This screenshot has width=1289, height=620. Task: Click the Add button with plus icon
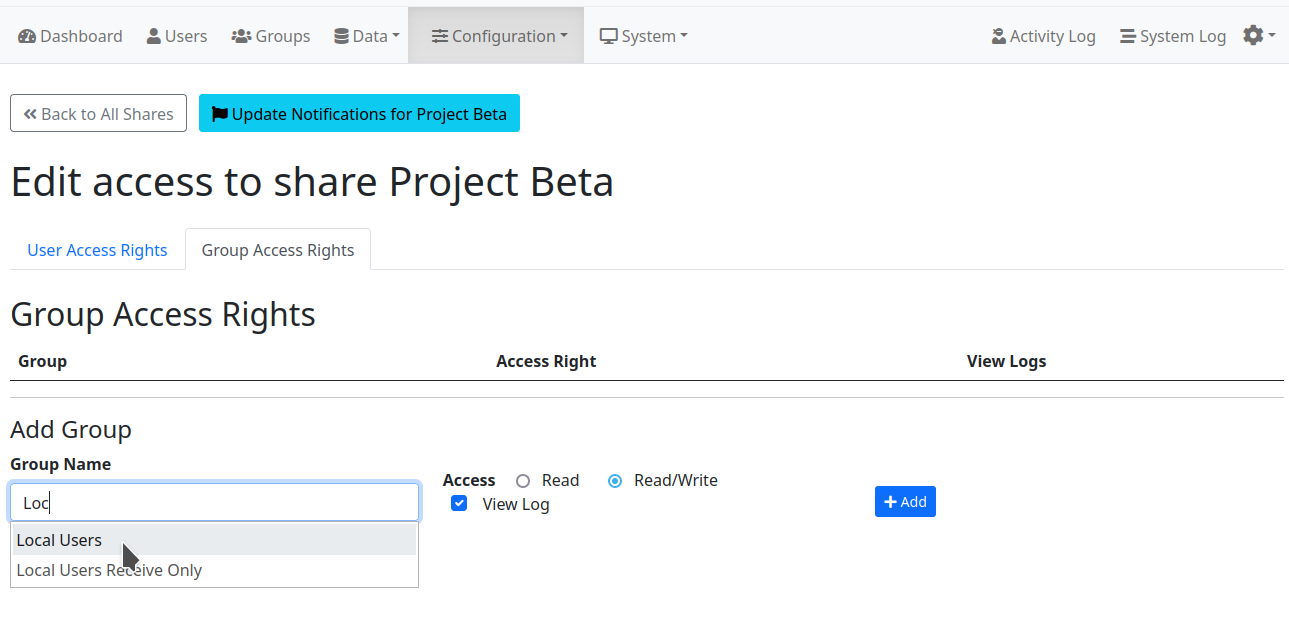(904, 501)
